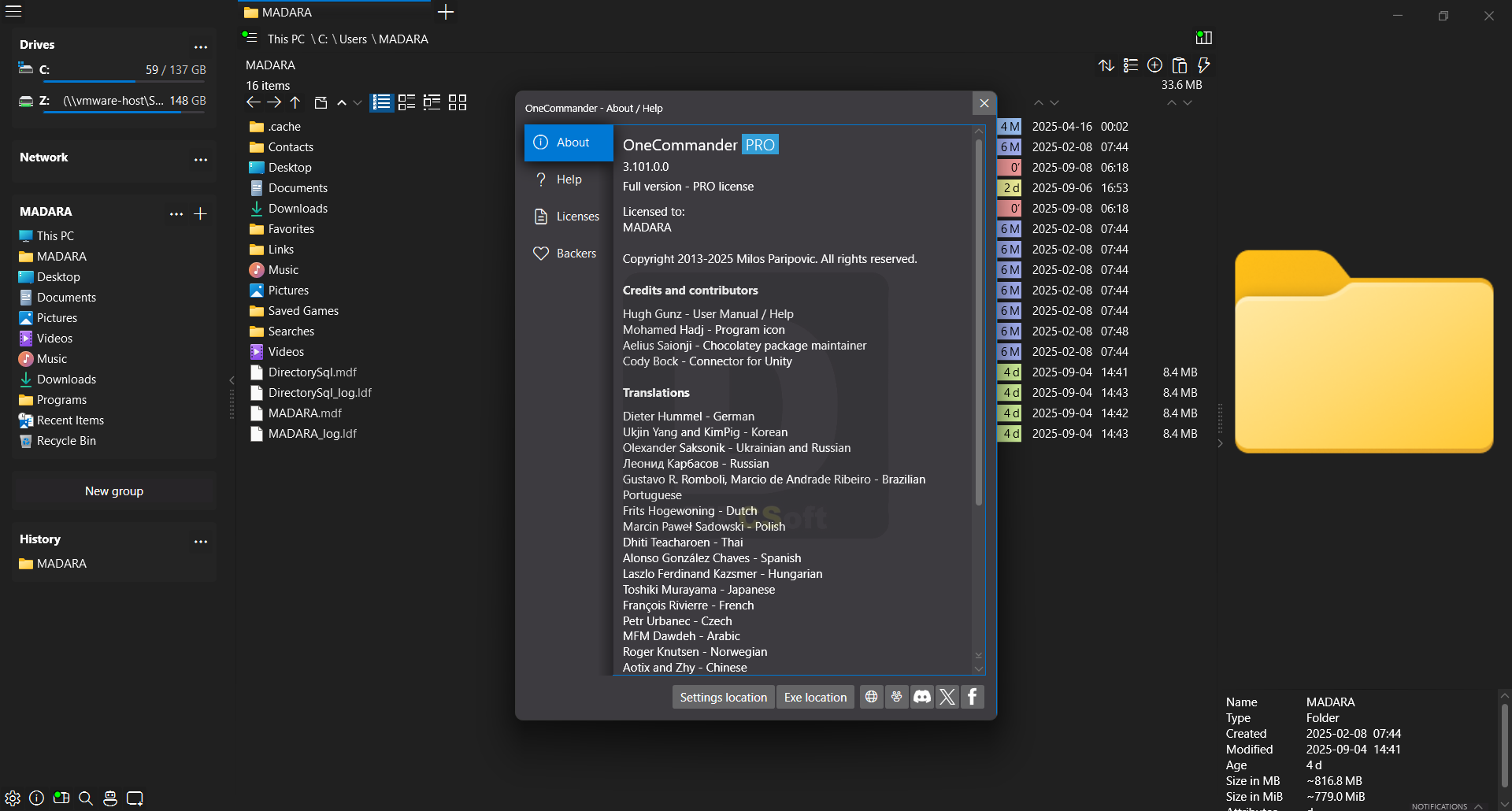This screenshot has width=1512, height=811.
Task: Open the view options list icon
Action: [x=1131, y=65]
